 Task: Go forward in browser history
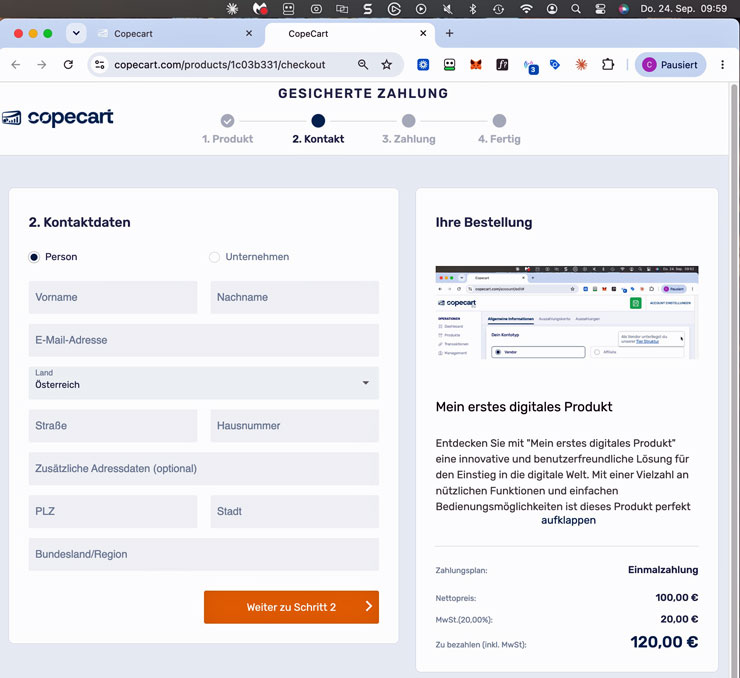tap(42, 65)
